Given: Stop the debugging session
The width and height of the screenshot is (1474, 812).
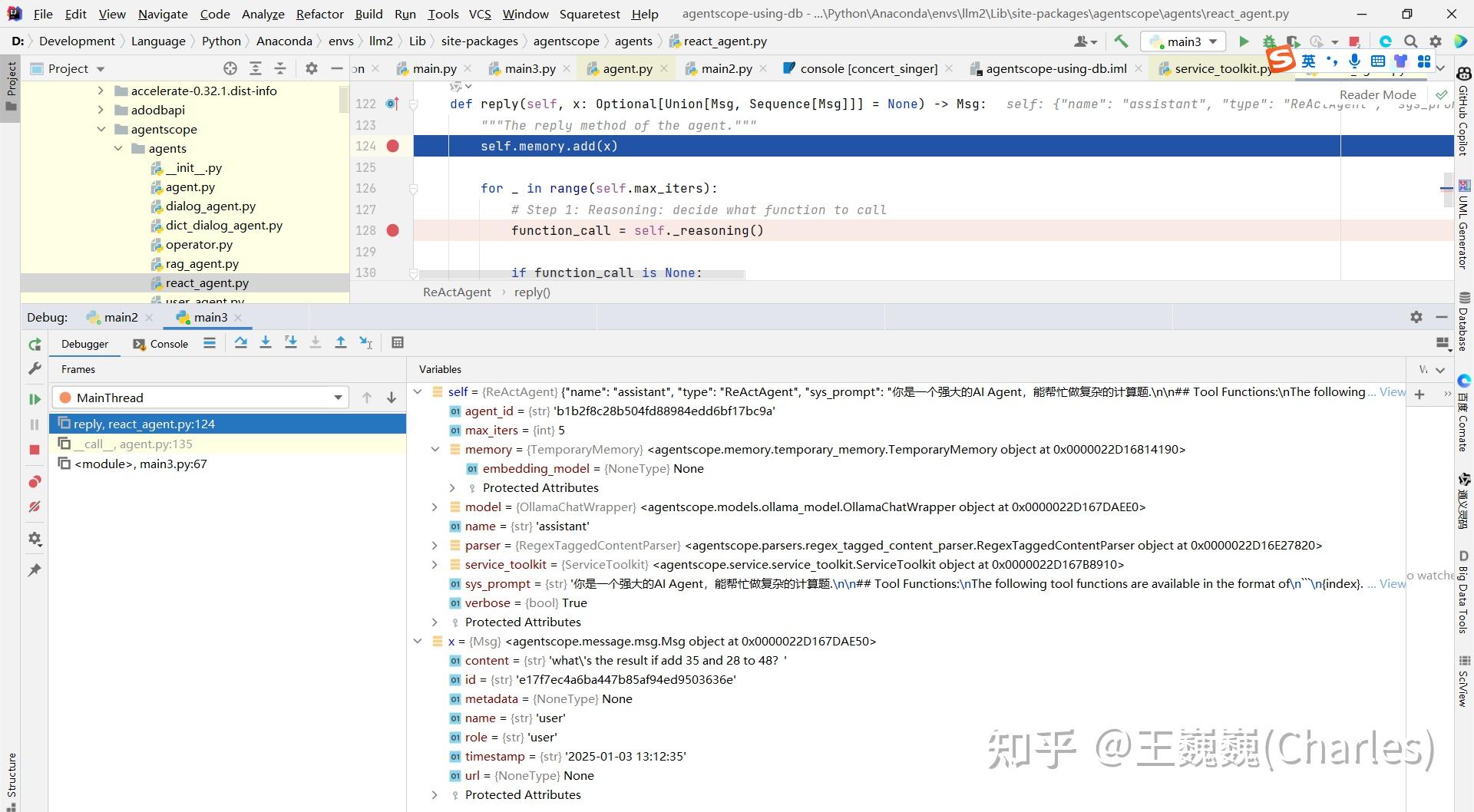Looking at the screenshot, I should click(34, 451).
